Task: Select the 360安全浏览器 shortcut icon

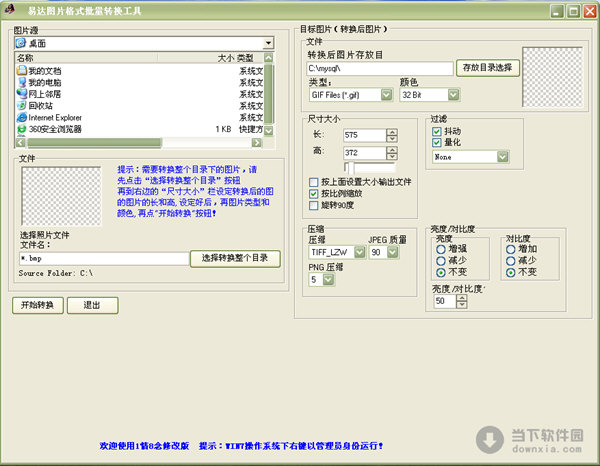Action: (21, 129)
